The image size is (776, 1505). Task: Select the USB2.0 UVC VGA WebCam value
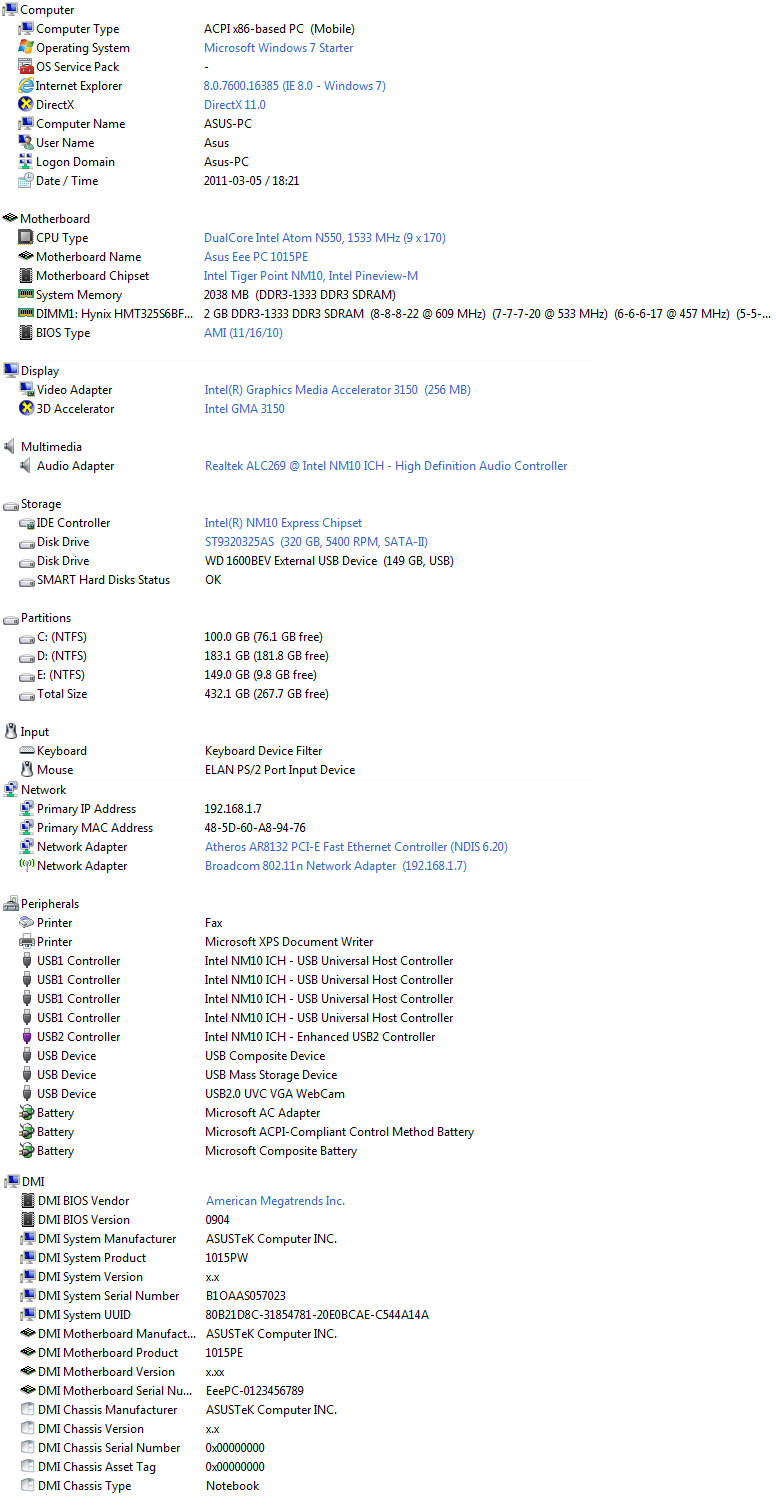(x=275, y=1093)
